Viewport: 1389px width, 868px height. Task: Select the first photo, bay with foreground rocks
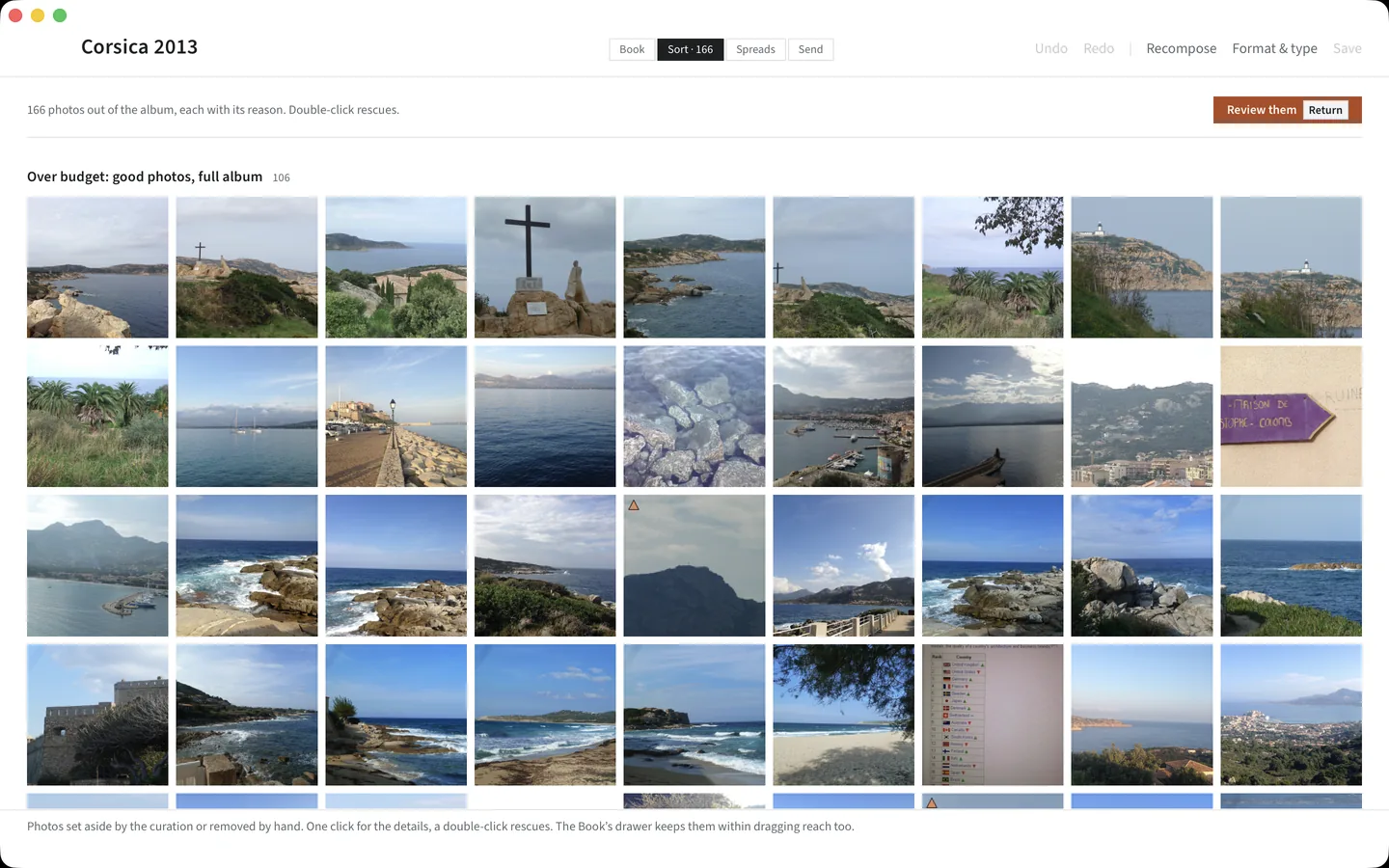point(97,267)
